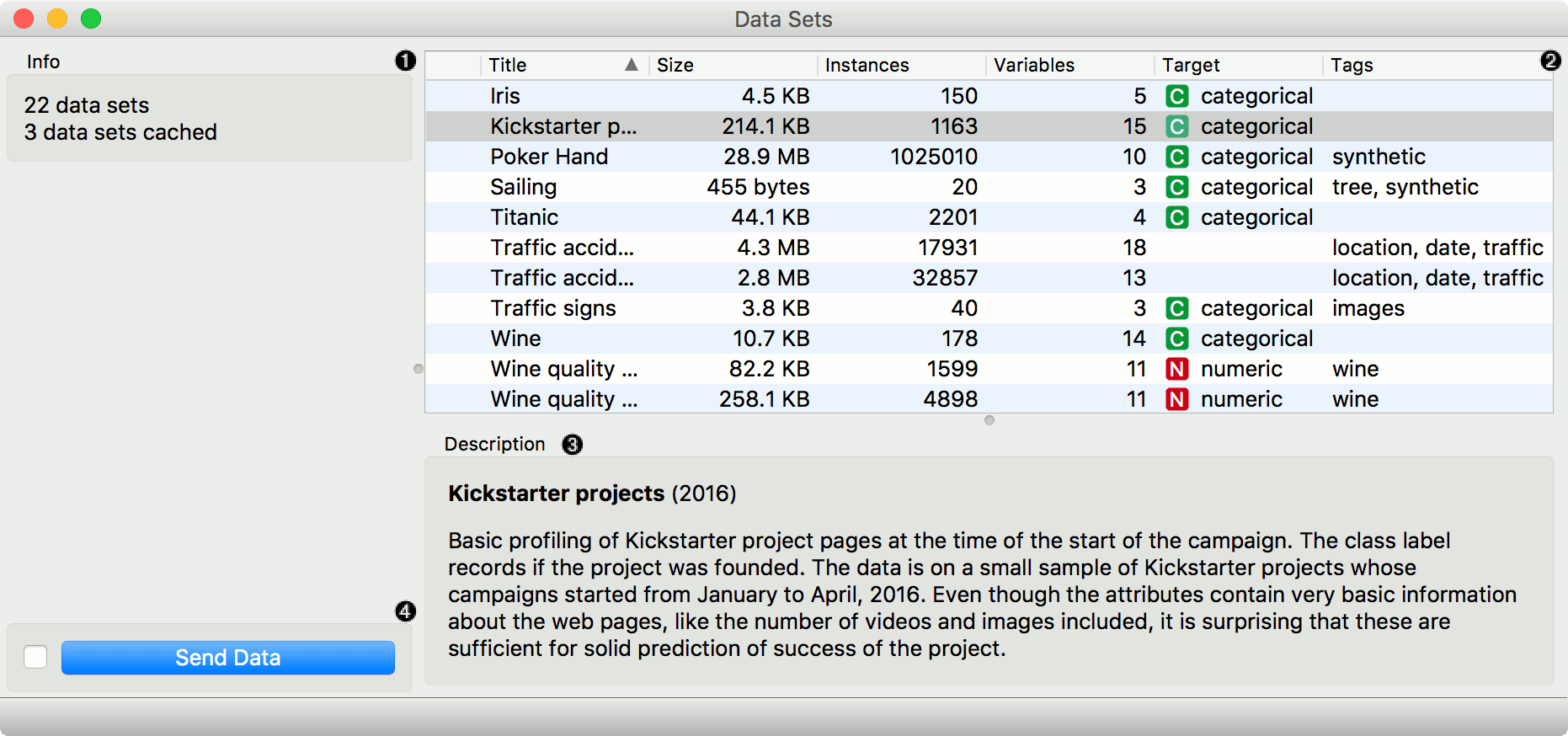Select the Kickstarter projects data set row

click(x=563, y=126)
